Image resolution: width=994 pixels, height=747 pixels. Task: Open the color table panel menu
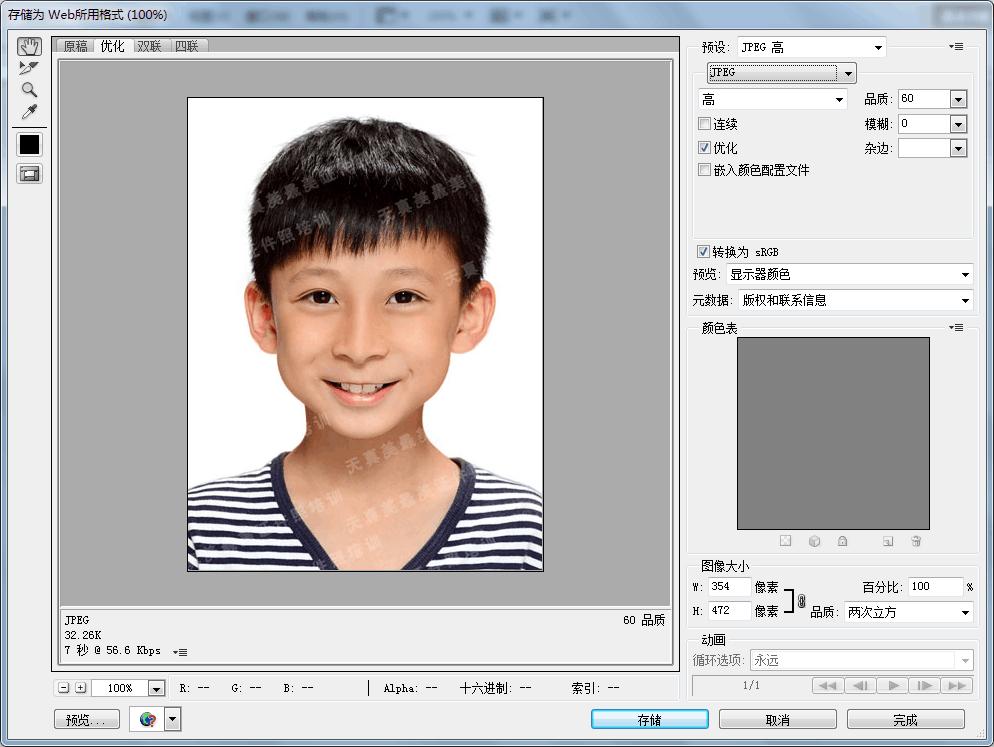tap(956, 327)
